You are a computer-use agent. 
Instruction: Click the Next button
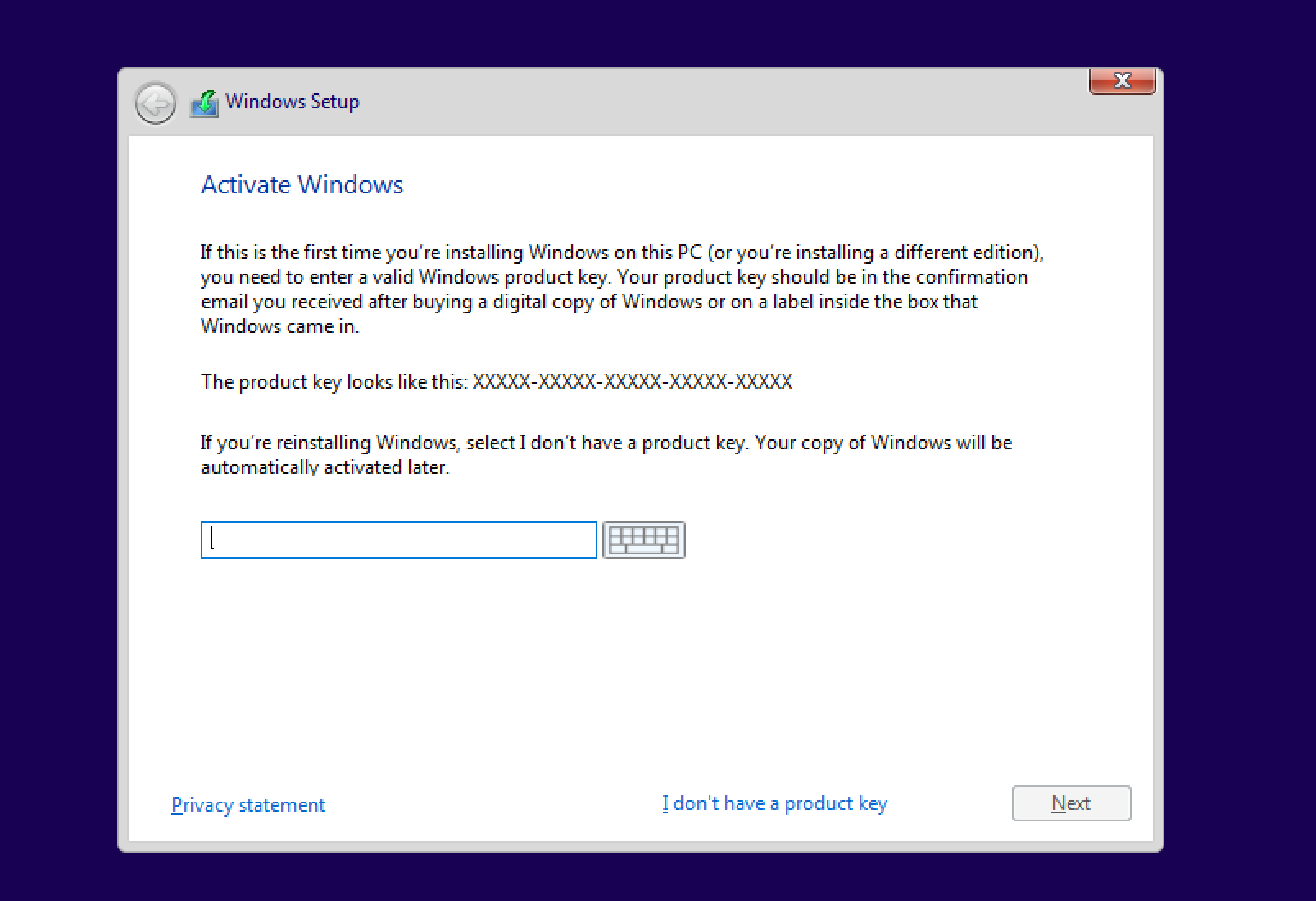(x=1071, y=803)
